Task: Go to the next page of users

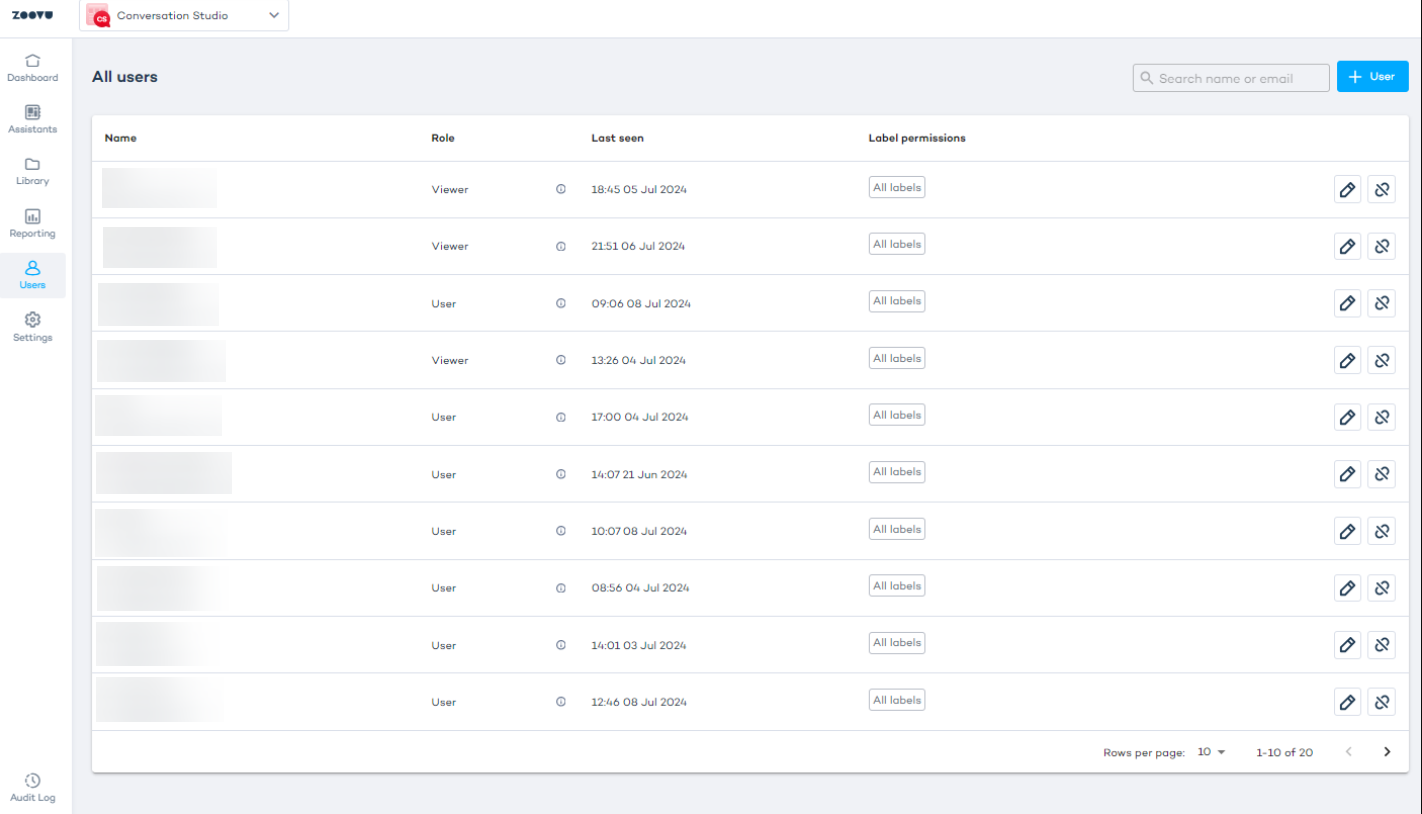Action: pos(1387,752)
